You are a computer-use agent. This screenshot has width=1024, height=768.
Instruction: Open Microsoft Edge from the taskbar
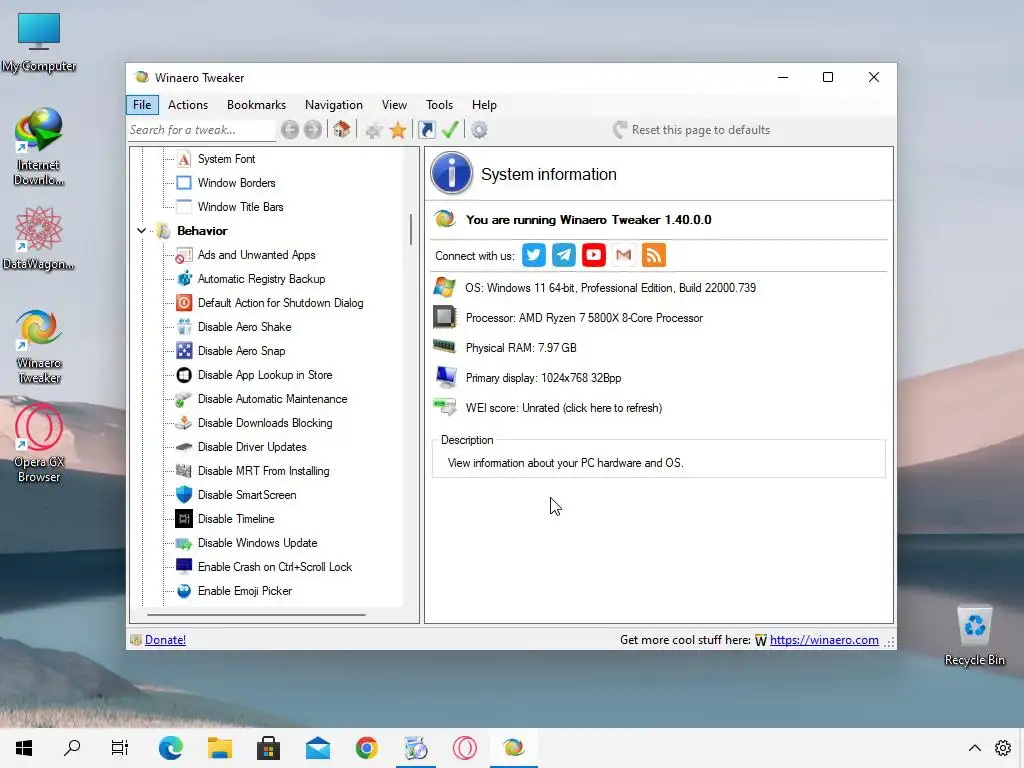click(x=170, y=748)
